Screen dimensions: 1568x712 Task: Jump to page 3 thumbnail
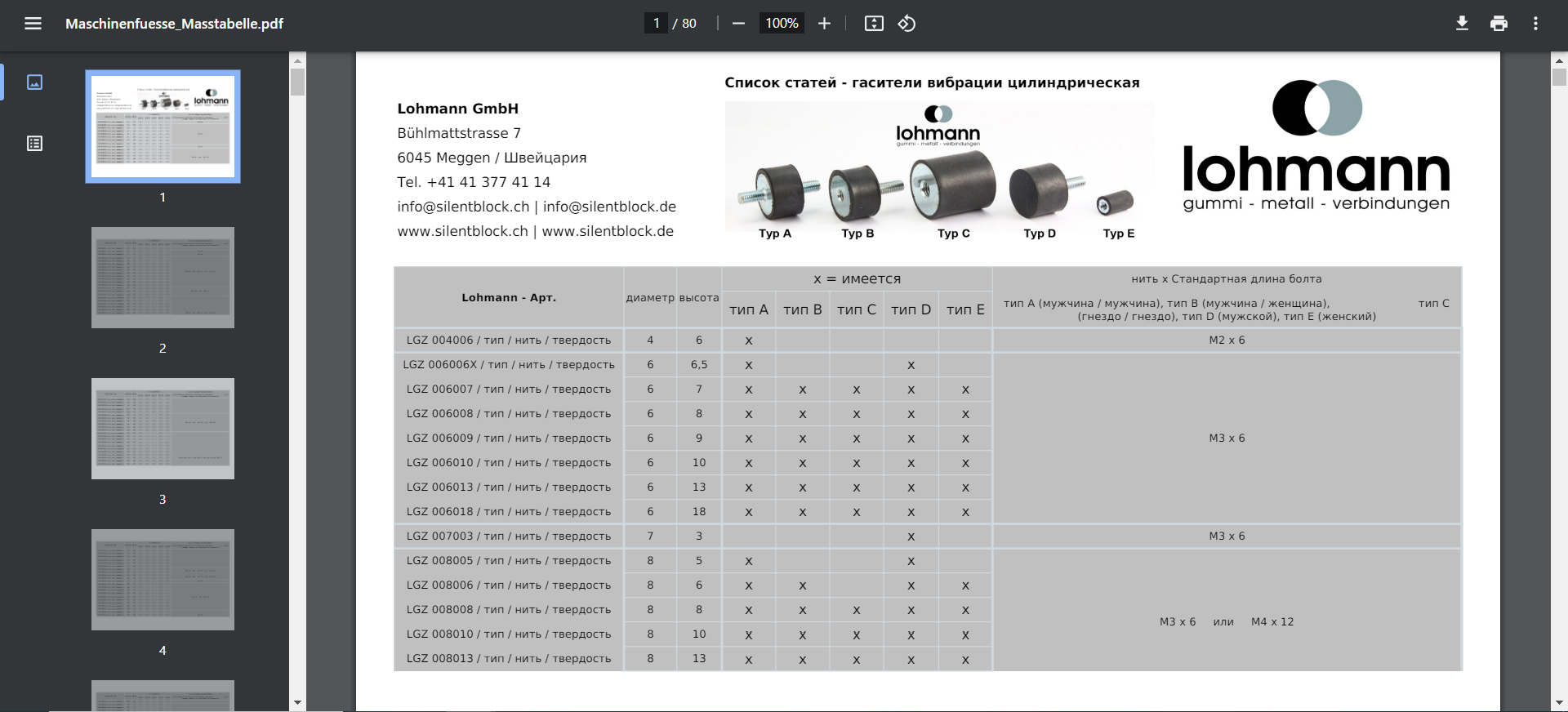[163, 429]
